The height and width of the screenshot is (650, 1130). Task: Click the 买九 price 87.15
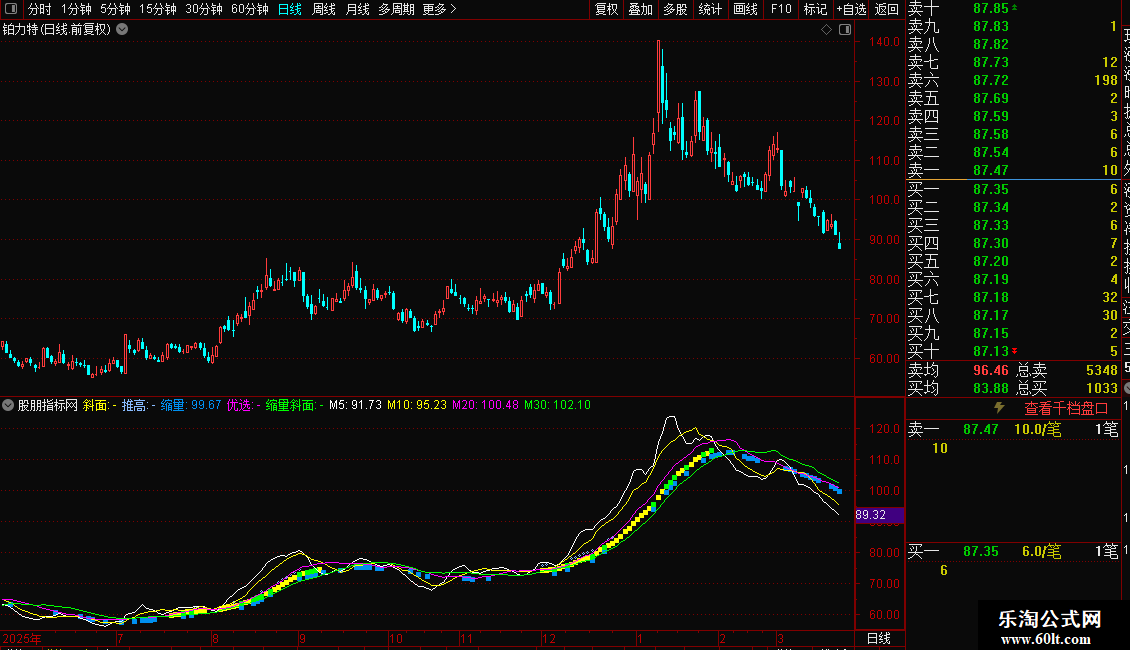coord(991,333)
